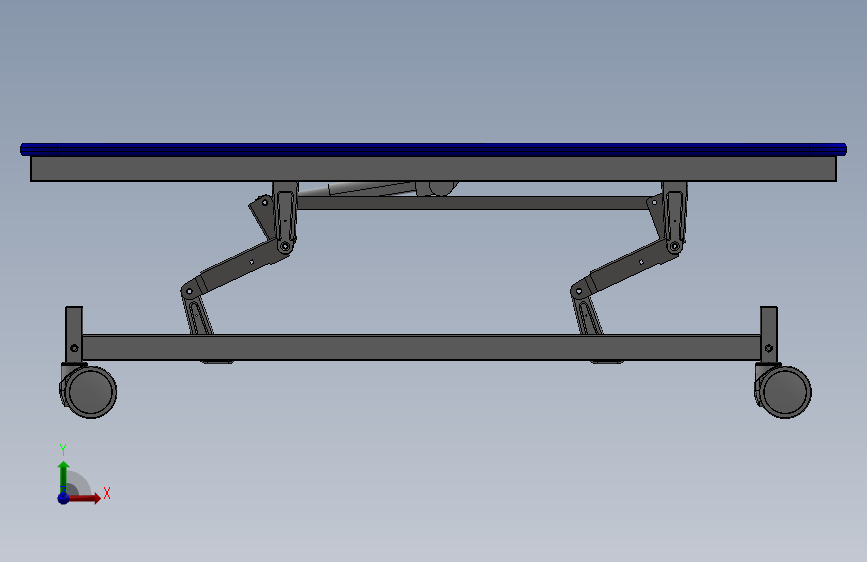Select the actuator cylinder under the bed frame
This screenshot has height=562, width=867.
coord(370,188)
